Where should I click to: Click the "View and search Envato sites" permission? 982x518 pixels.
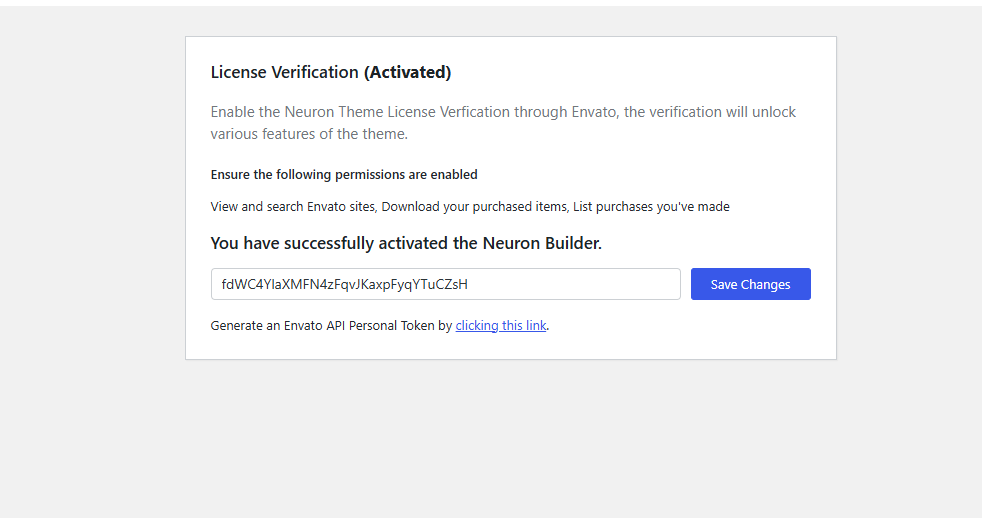[293, 207]
